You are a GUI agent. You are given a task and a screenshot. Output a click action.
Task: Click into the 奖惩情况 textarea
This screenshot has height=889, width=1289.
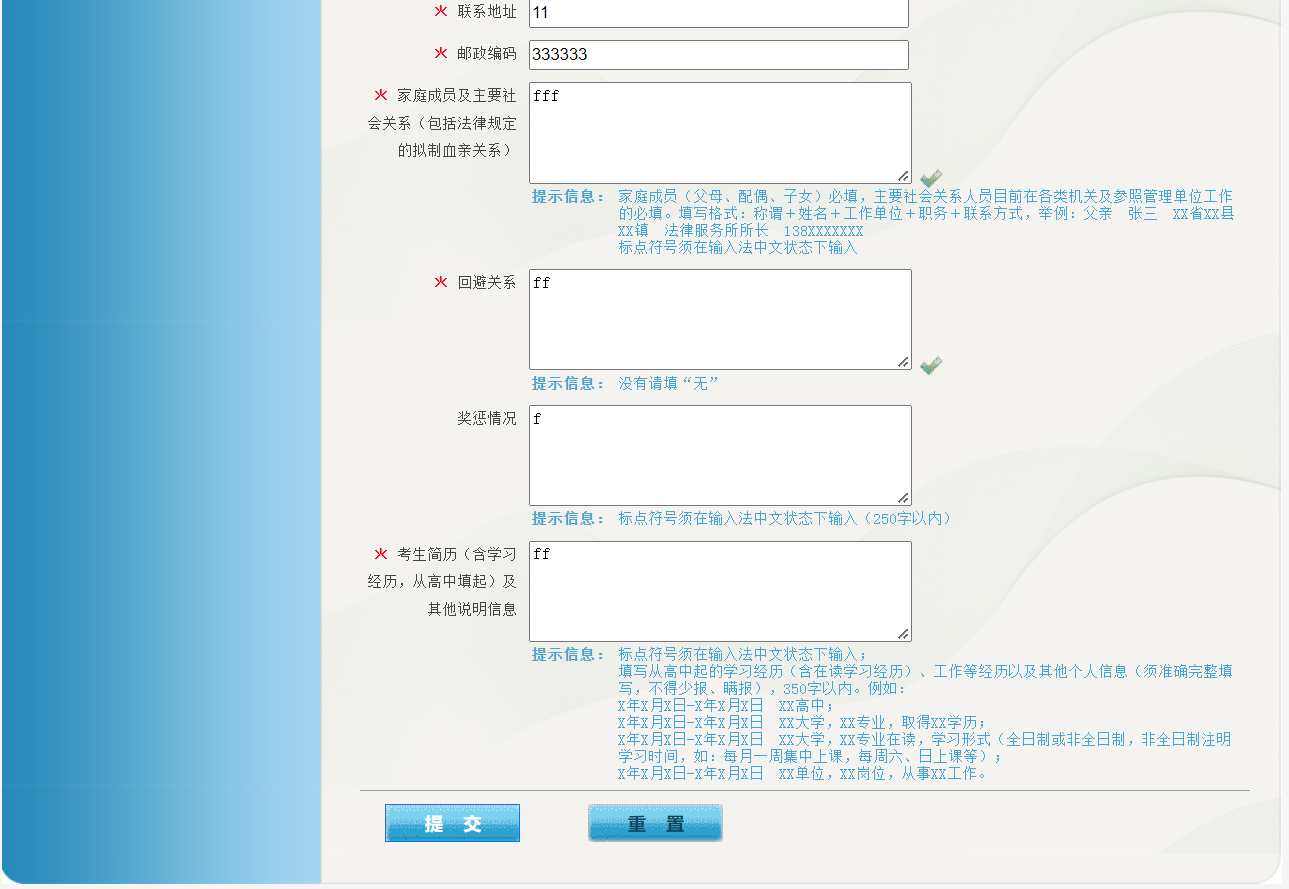[720, 455]
